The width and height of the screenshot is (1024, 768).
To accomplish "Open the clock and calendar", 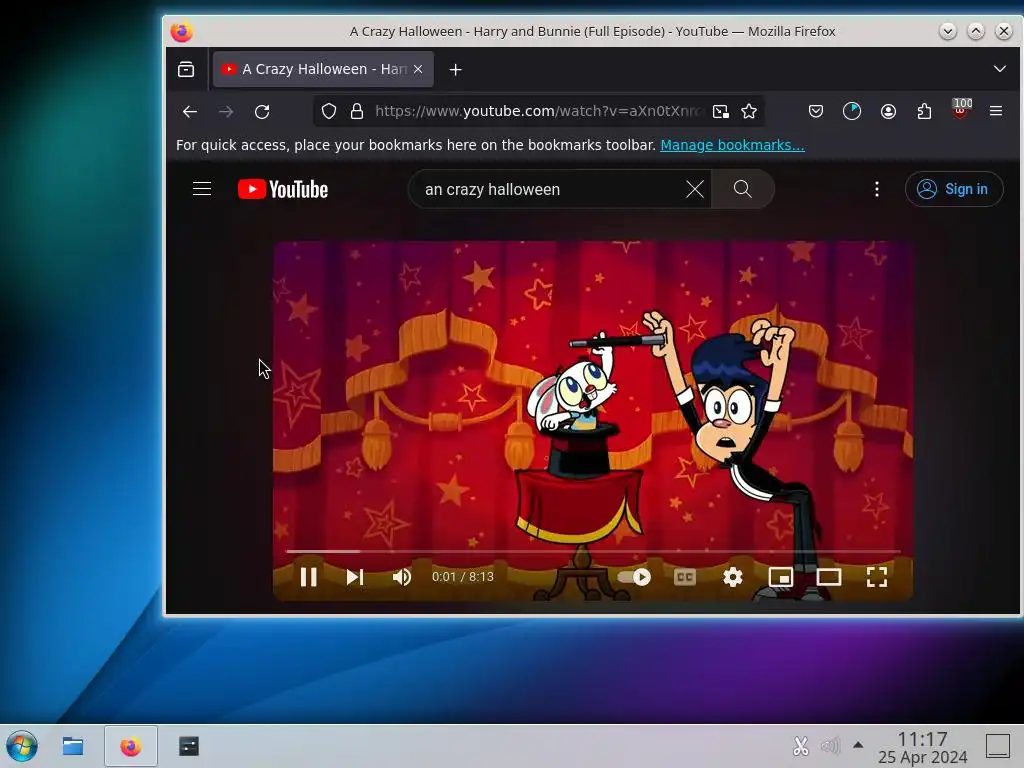I will click(922, 747).
